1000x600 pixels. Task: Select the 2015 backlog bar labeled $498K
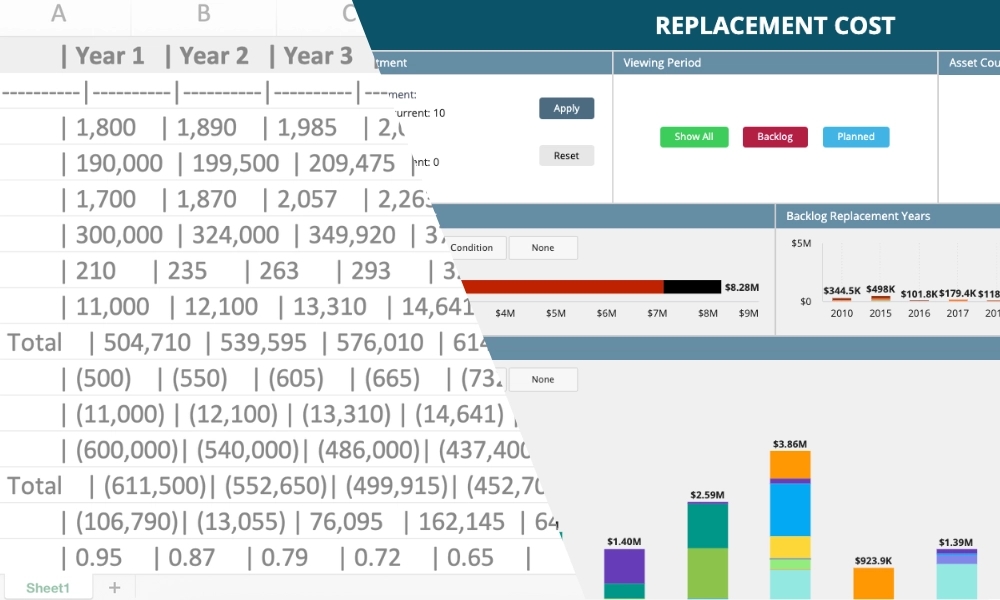coord(881,297)
